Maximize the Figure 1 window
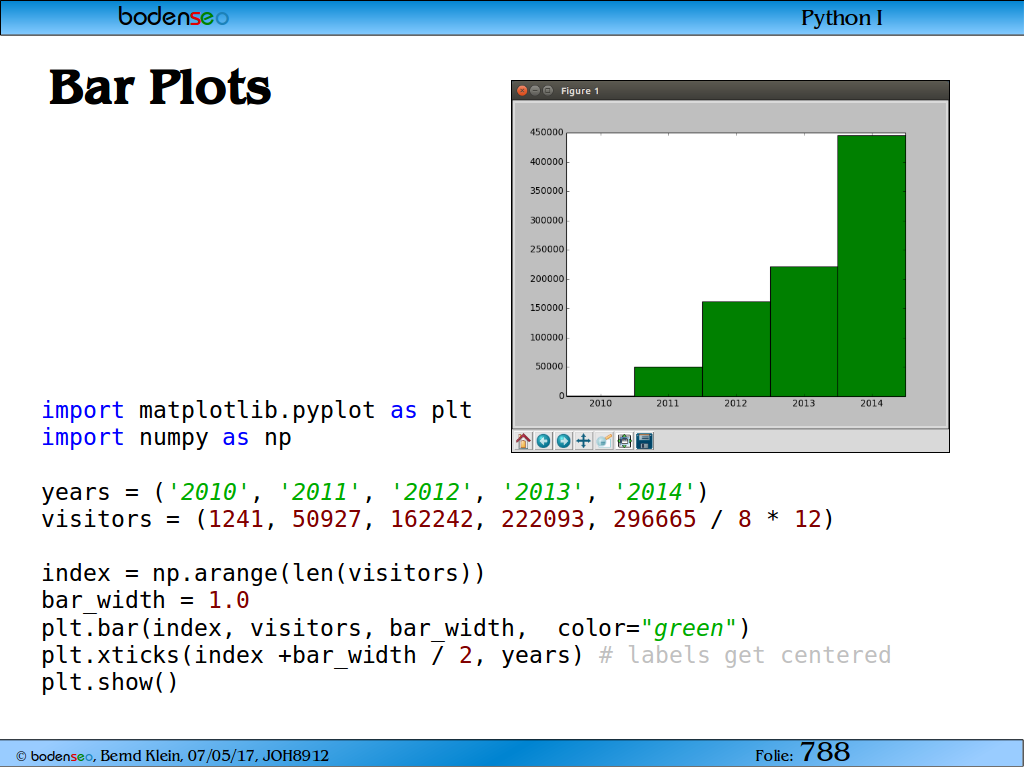This screenshot has height=768, width=1024. coord(548,91)
